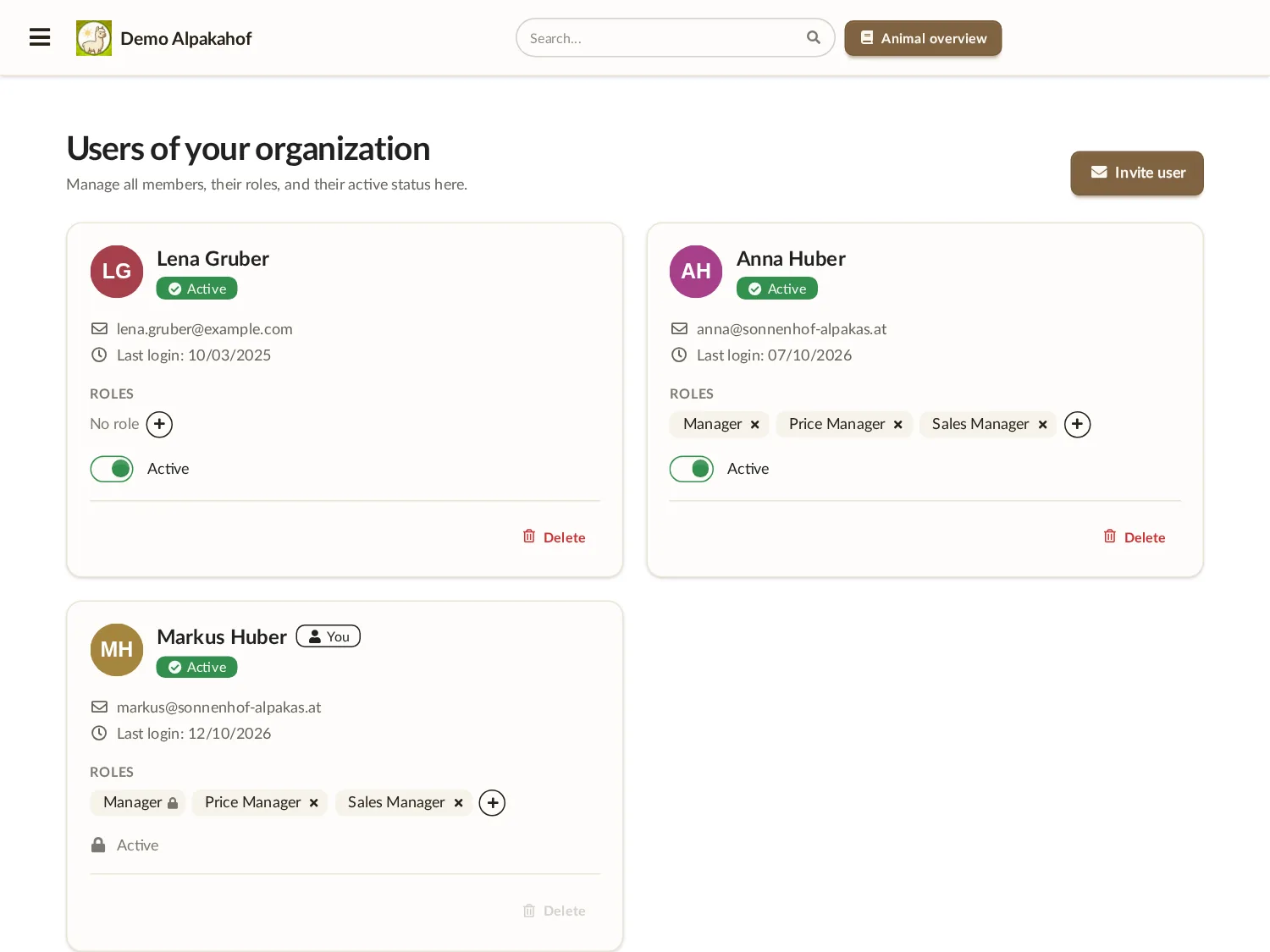Image resolution: width=1270 pixels, height=952 pixels.
Task: Click the lock icon beside Markus's Active status
Action: [98, 845]
